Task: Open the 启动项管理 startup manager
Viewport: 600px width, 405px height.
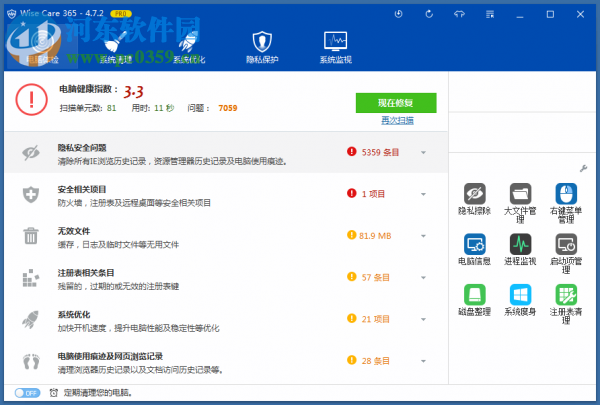Action: [x=566, y=254]
